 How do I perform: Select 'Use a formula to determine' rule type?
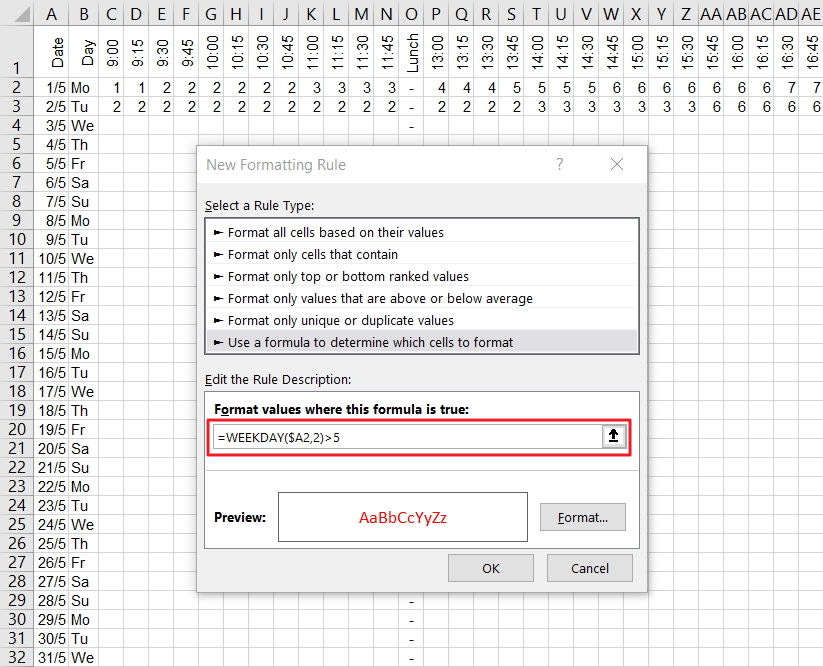[x=421, y=342]
